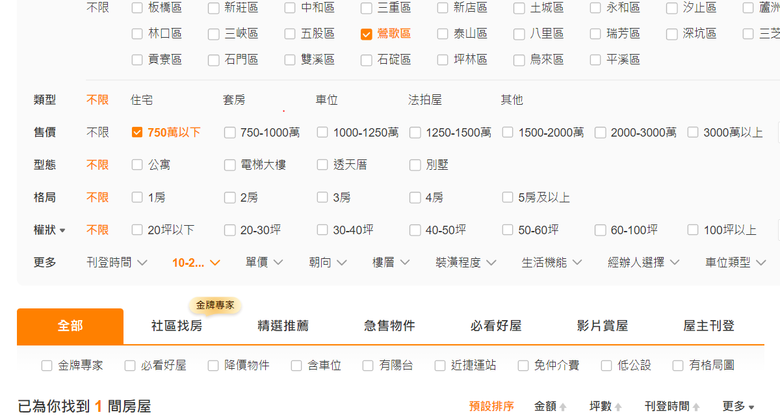Tick the 5房及以上 checkbox

pyautogui.click(x=507, y=198)
